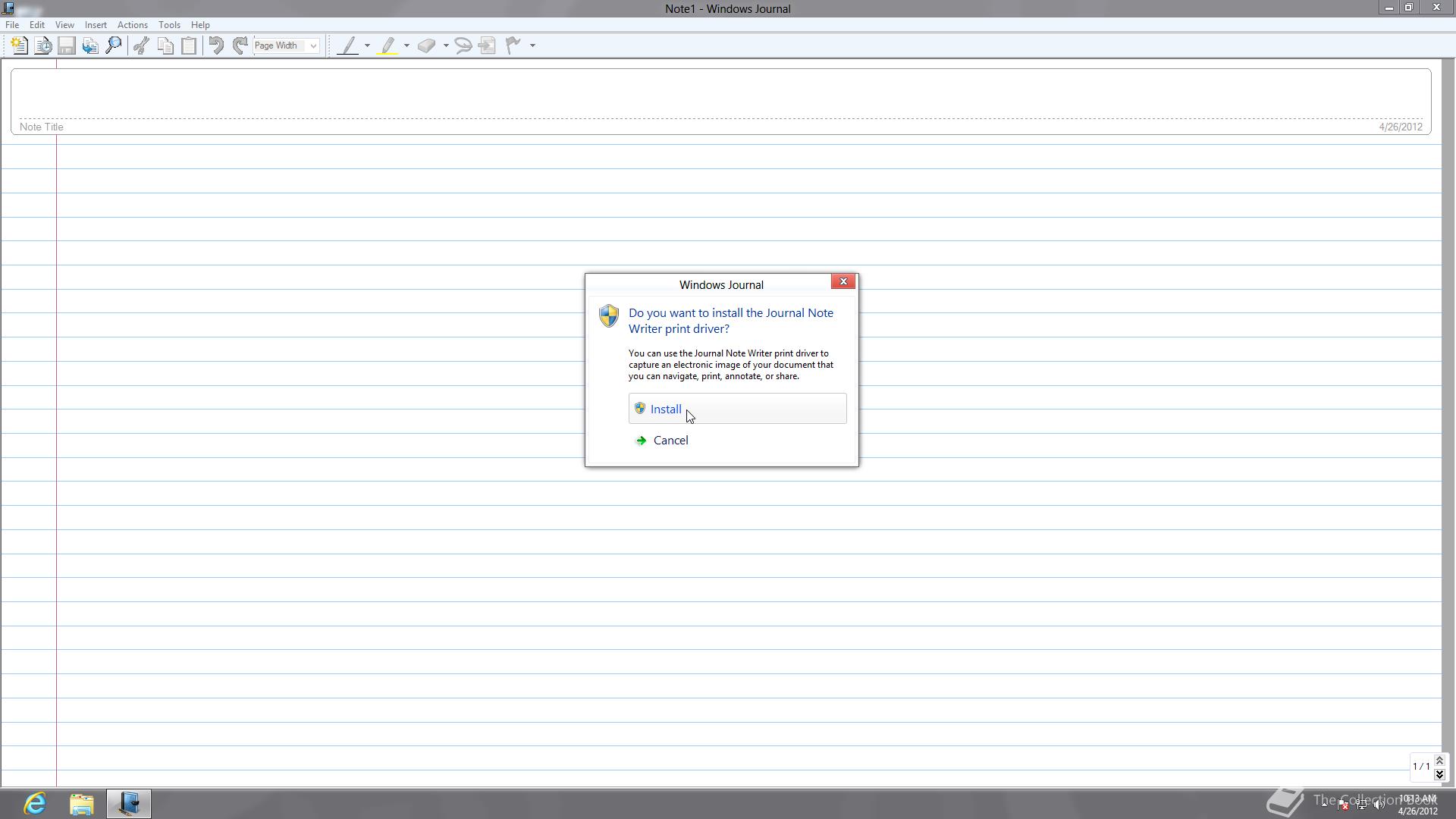
Task: Go to next page with down arrows
Action: click(1439, 774)
